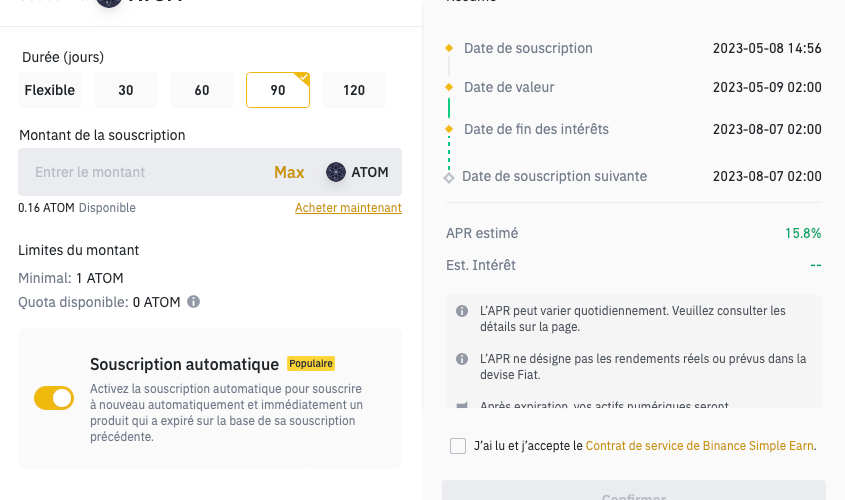Image resolution: width=845 pixels, height=500 pixels.
Task: Click the info icon beside Quota disponible
Action: (x=194, y=301)
